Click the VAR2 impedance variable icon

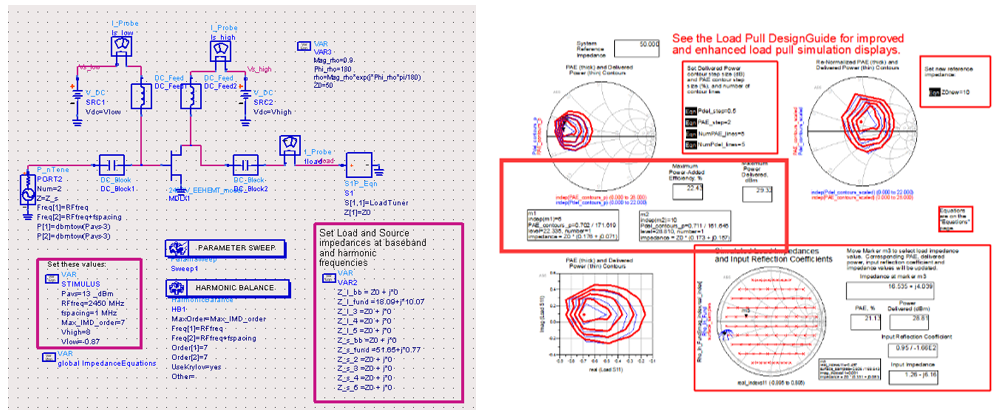pos(329,277)
